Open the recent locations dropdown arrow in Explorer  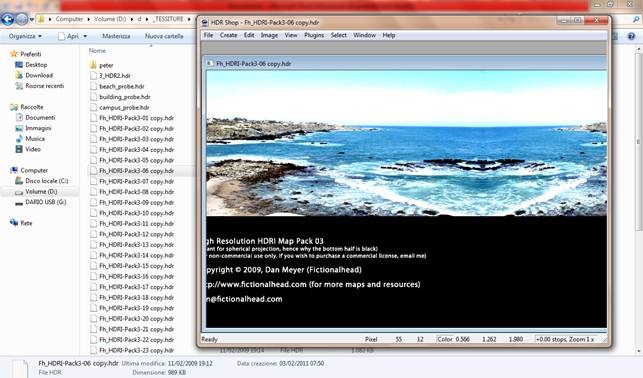tap(32, 19)
